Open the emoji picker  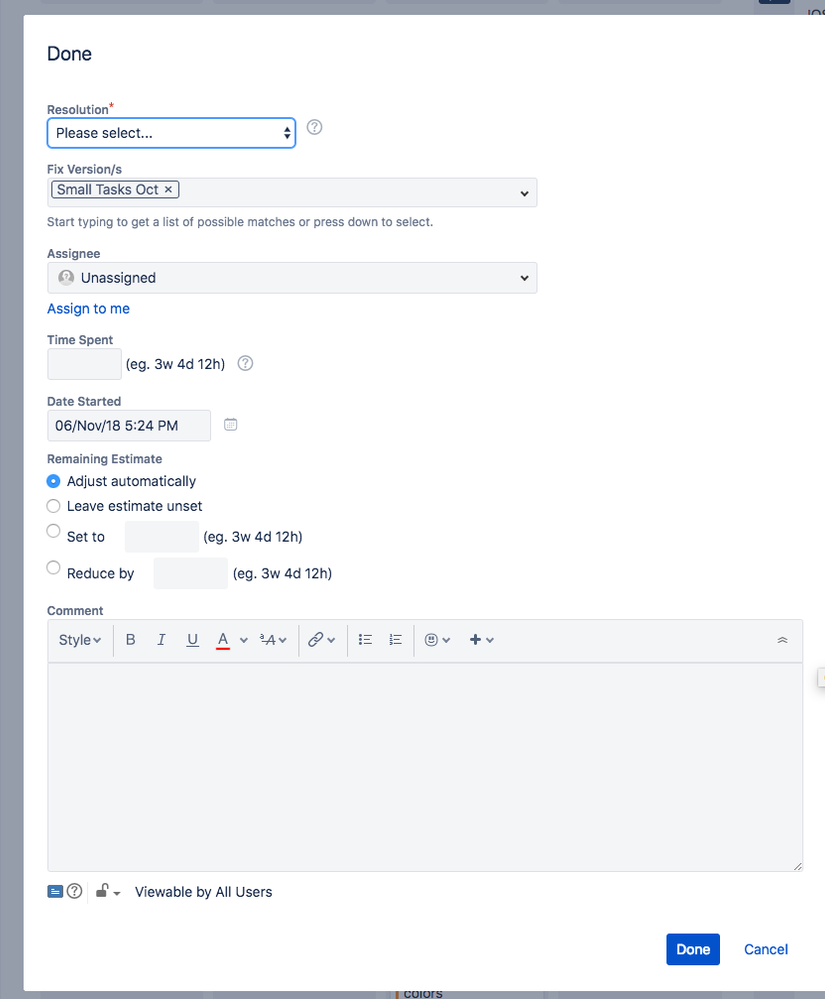coord(431,639)
